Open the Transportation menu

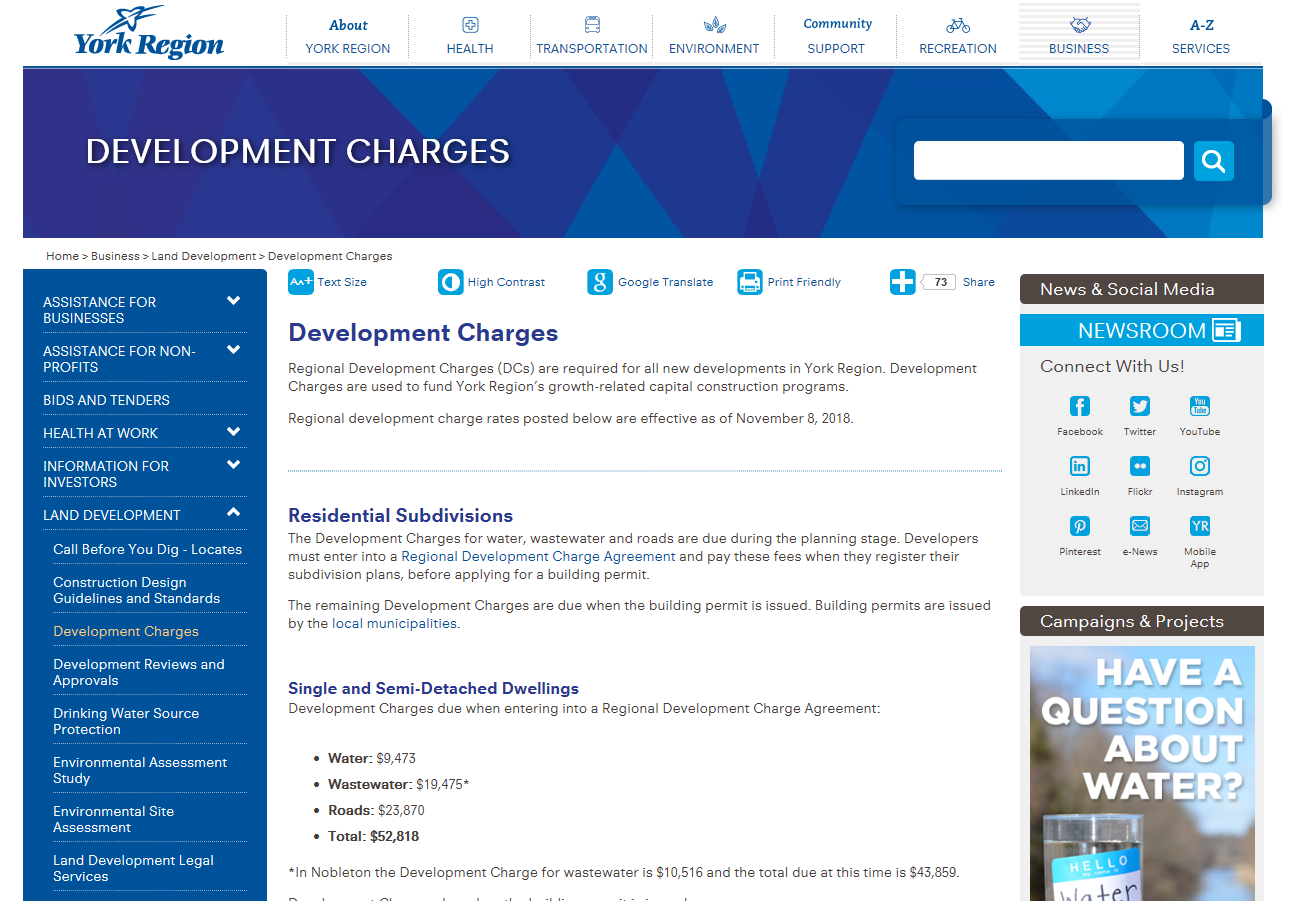pyautogui.click(x=591, y=37)
